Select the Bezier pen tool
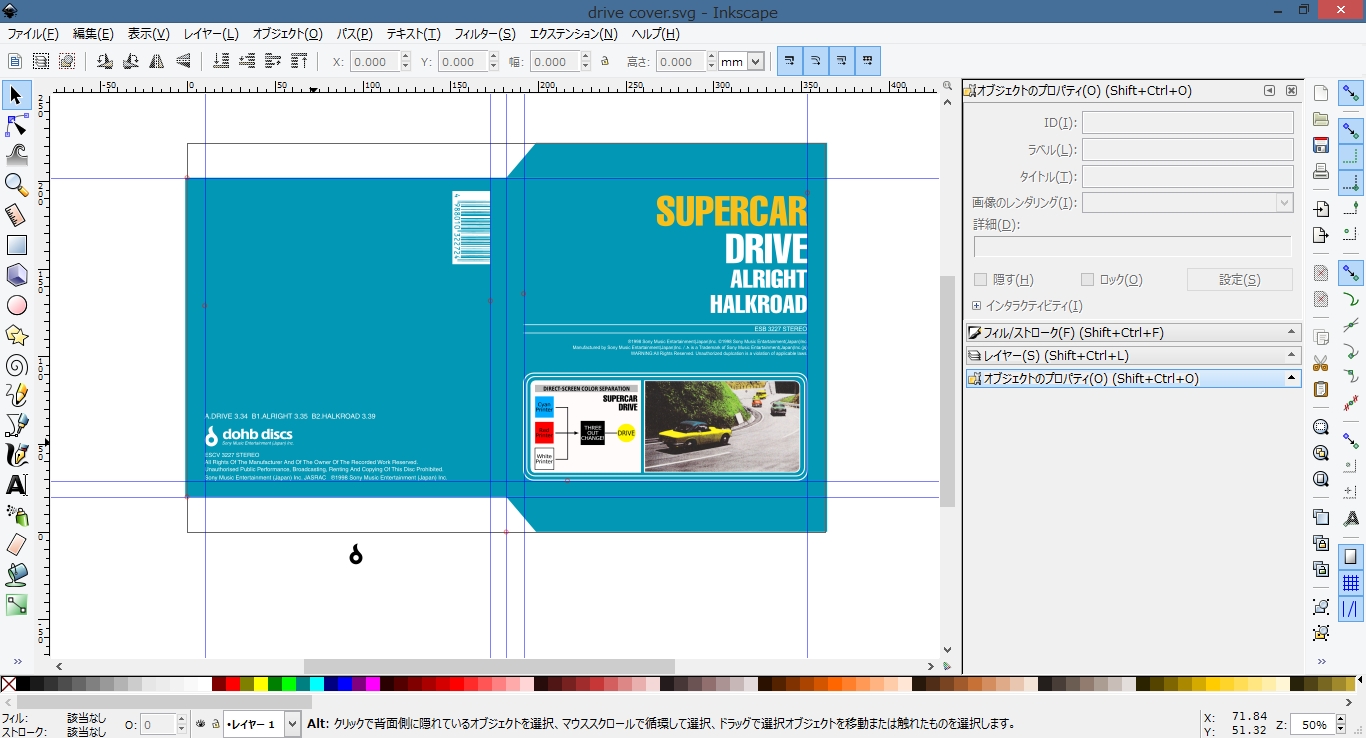 point(16,425)
